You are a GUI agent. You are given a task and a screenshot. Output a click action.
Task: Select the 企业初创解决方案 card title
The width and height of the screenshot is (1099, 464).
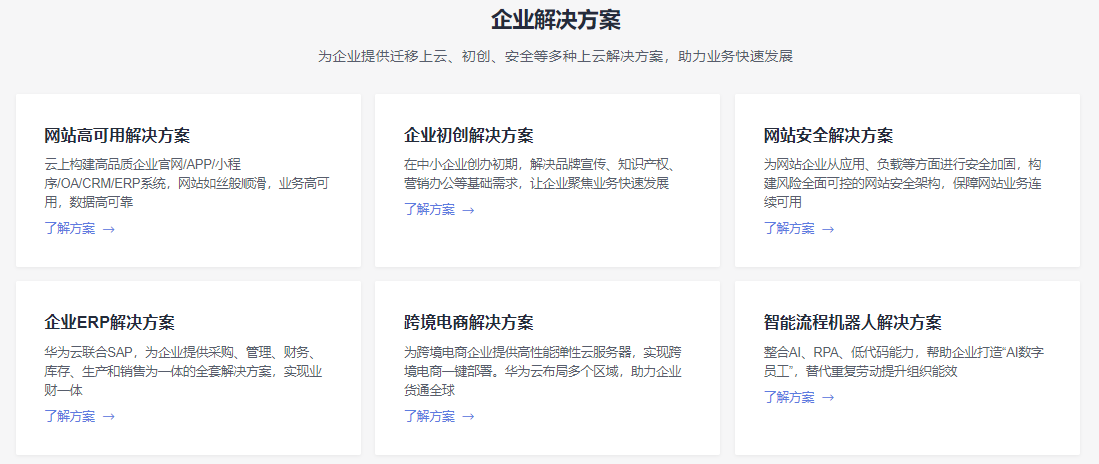tap(468, 136)
